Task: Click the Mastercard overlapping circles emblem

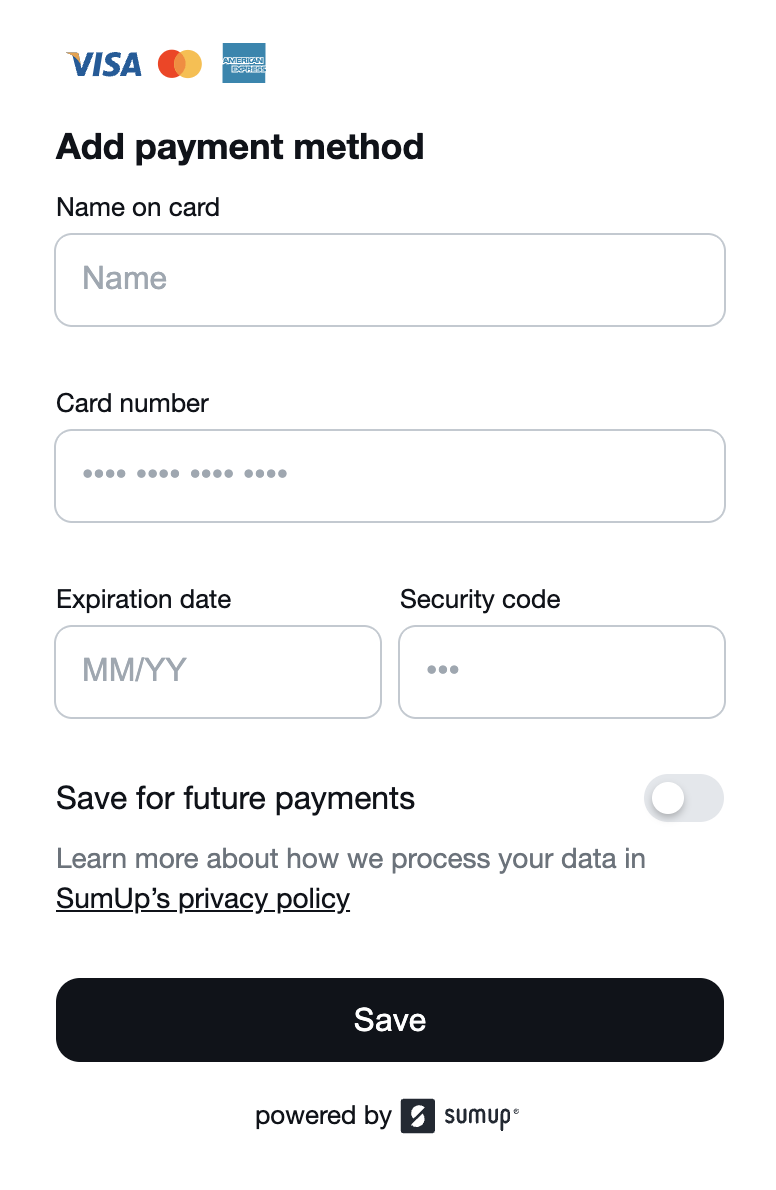Action: point(180,63)
